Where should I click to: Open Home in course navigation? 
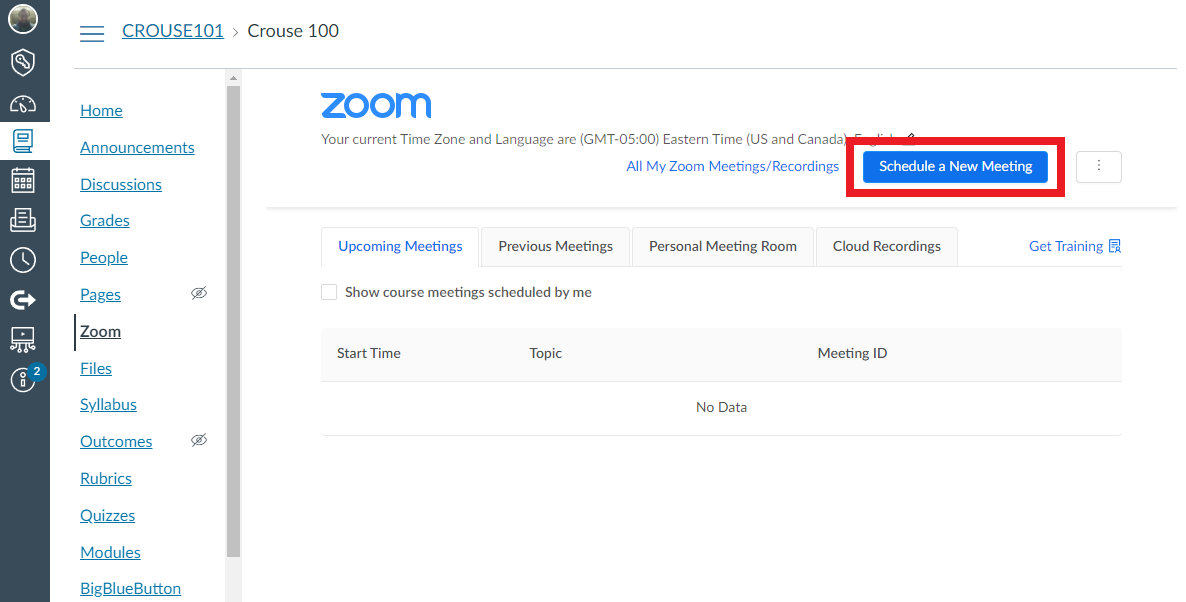[x=101, y=110]
